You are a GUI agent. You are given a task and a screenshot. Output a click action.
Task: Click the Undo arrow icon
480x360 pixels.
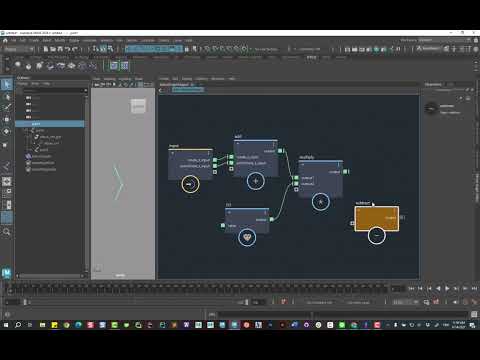[x=68, y=49]
